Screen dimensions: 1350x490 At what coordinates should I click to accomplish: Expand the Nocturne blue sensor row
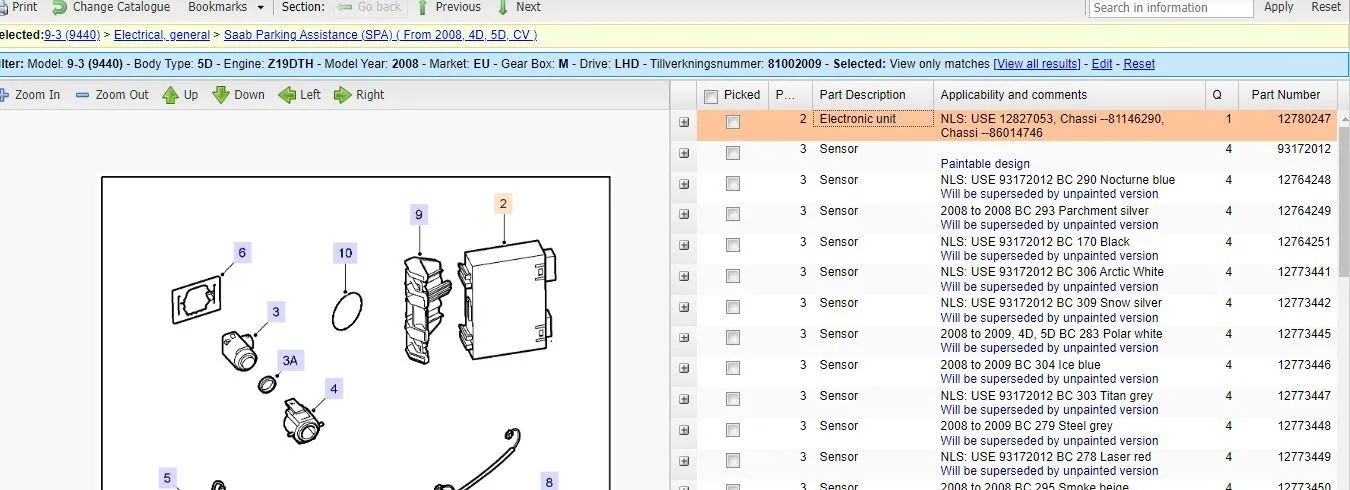(684, 184)
